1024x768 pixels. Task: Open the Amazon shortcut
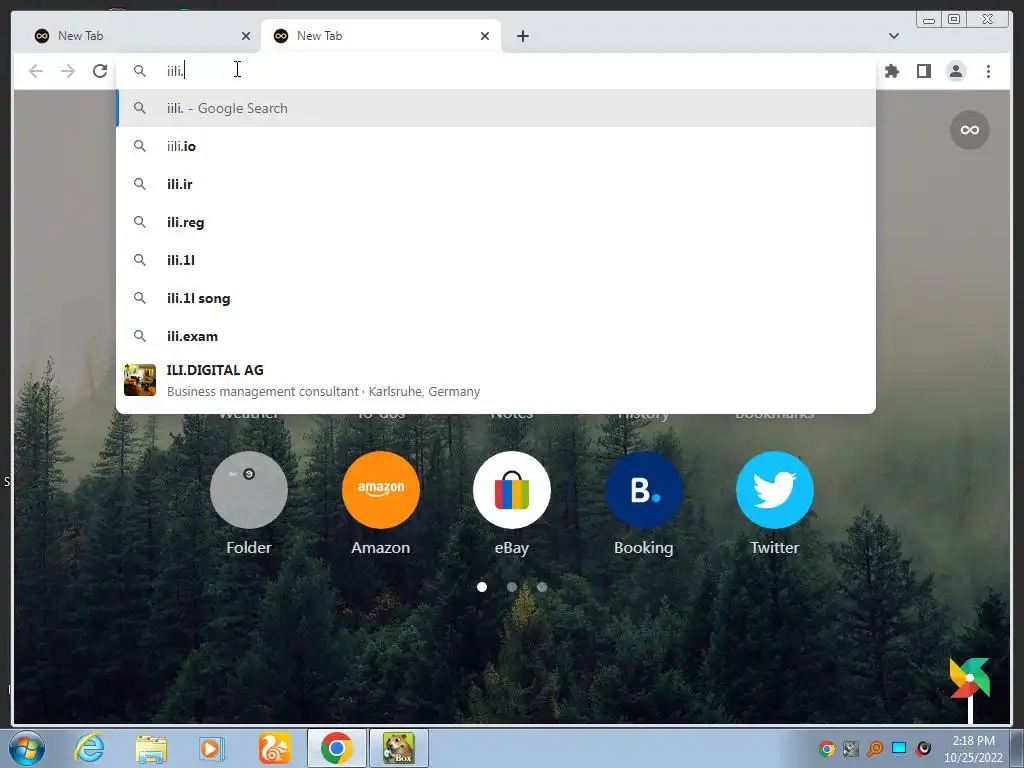[x=381, y=490]
